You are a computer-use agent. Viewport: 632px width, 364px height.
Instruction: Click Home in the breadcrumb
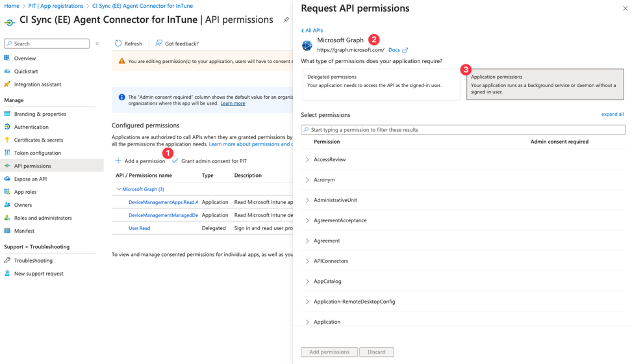coord(11,6)
